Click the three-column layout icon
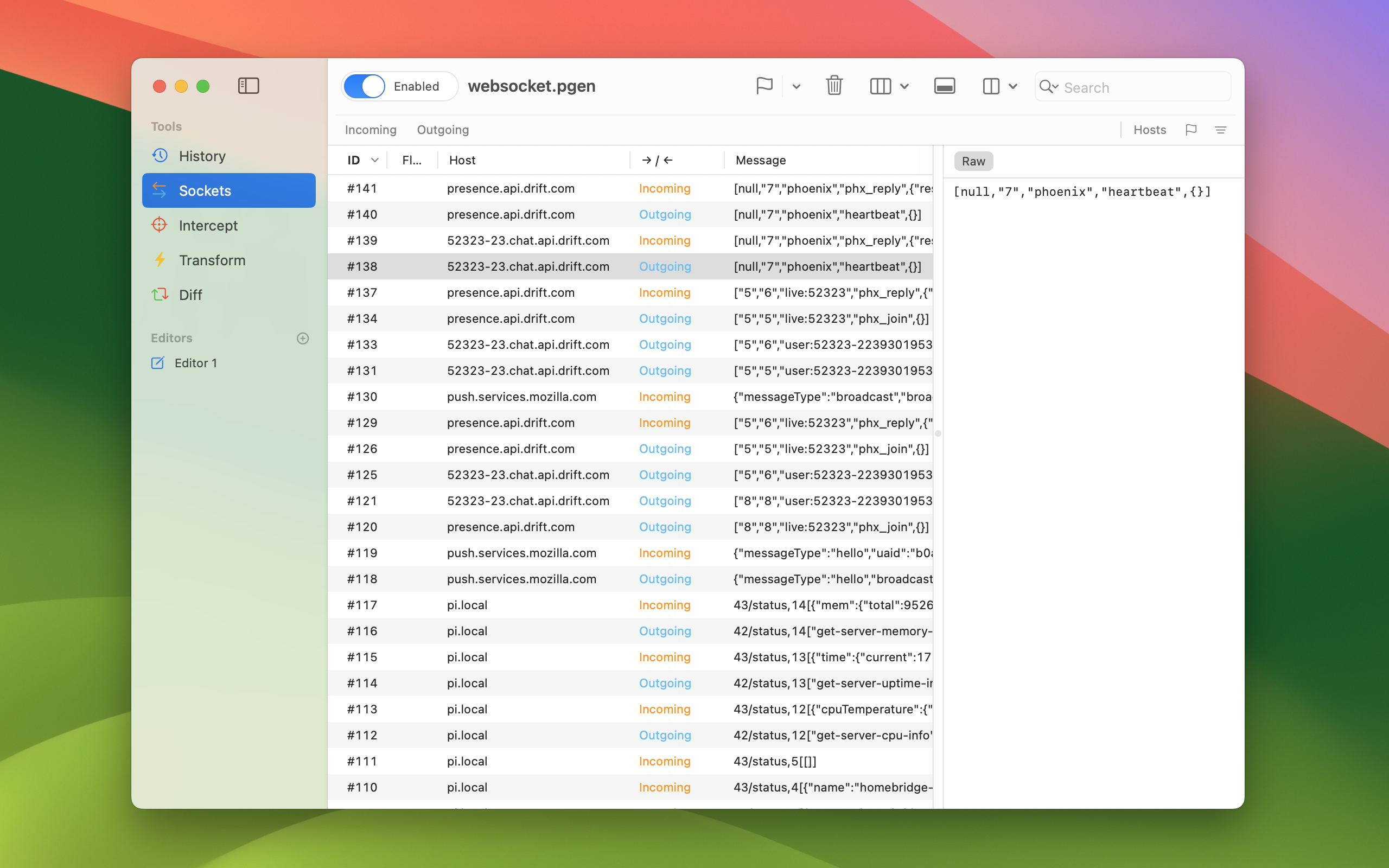 point(880,87)
